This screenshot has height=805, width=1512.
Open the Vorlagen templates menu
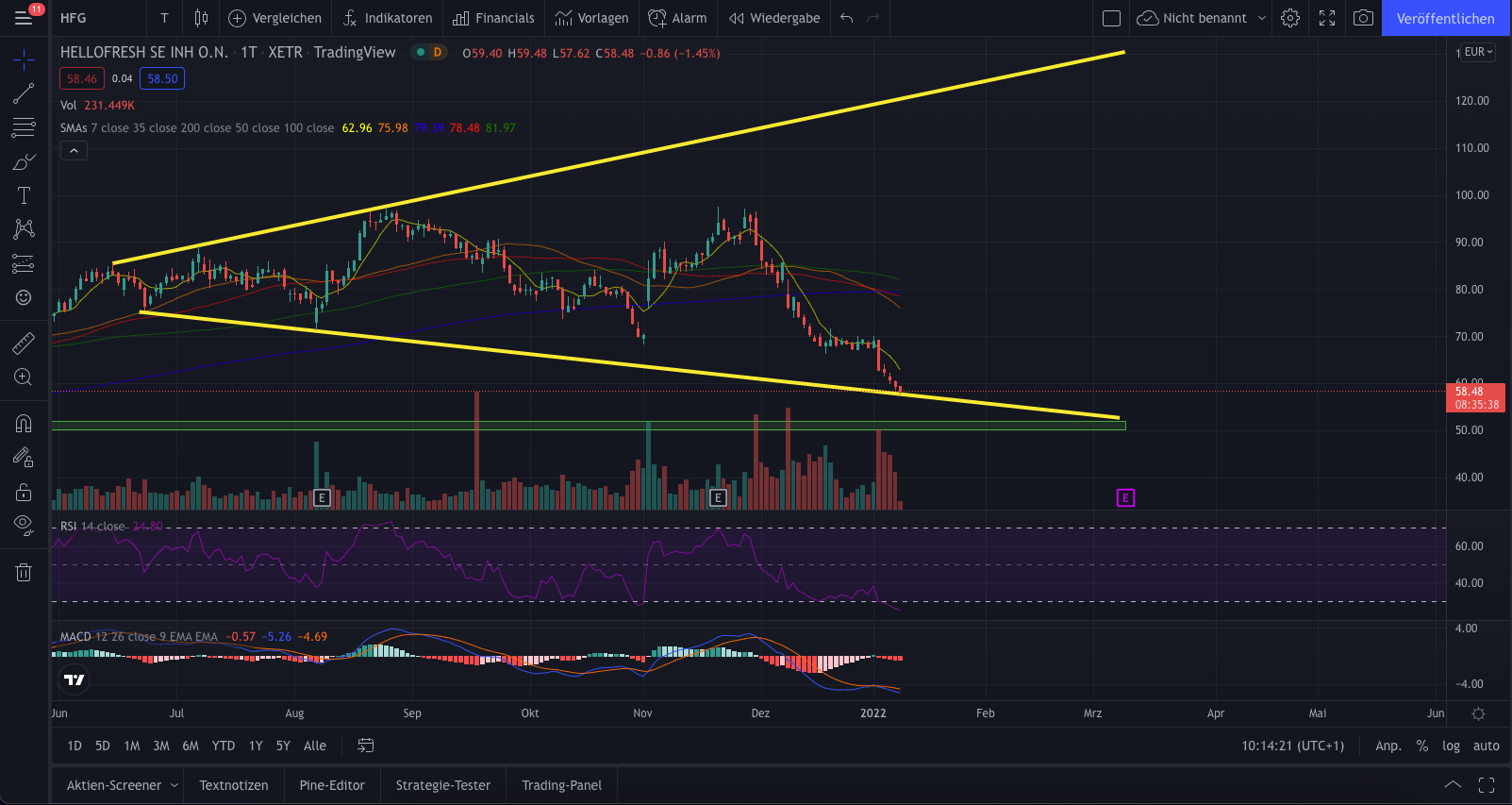(x=591, y=18)
